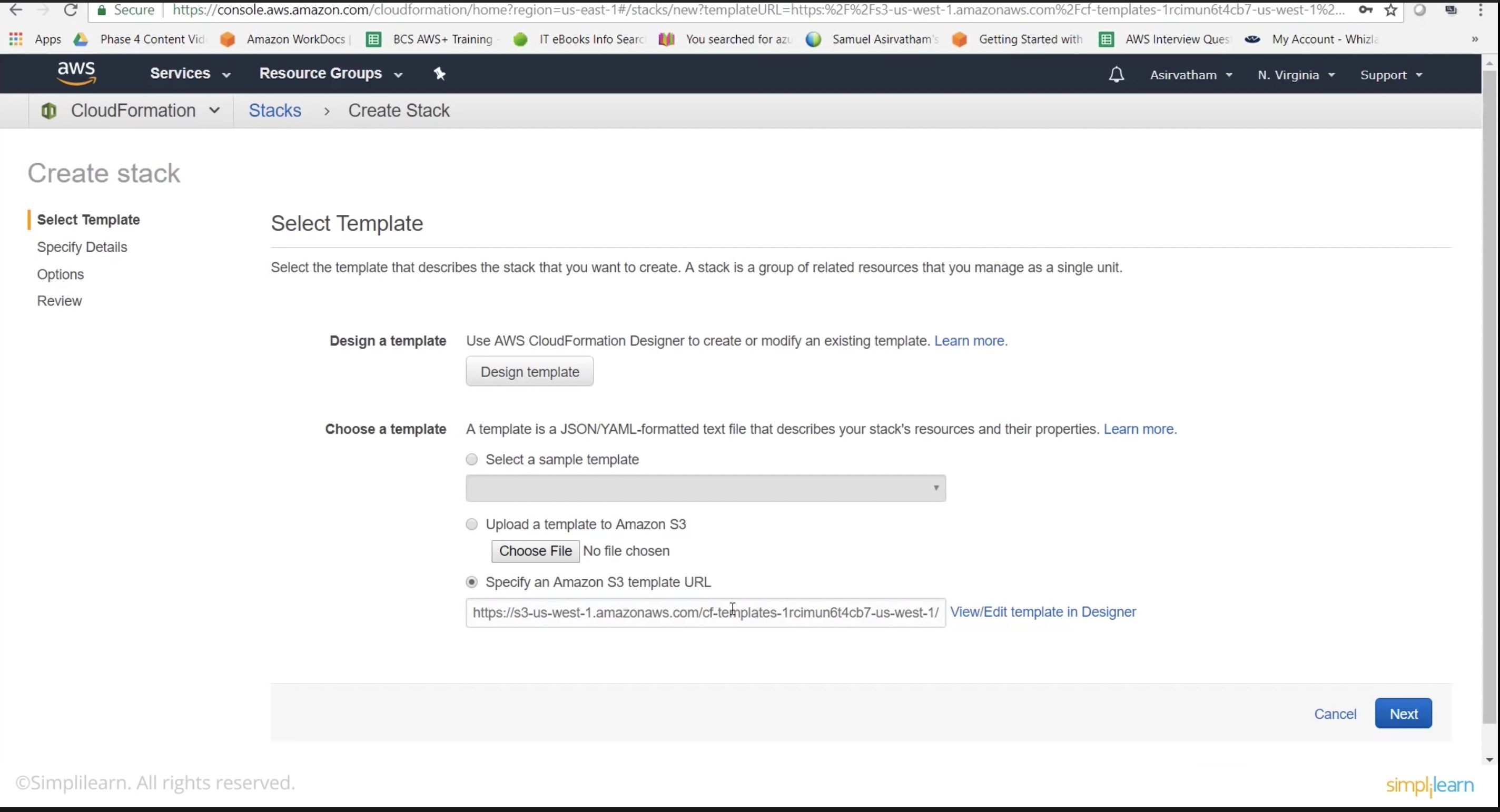
Task: Click the Design template button
Action: click(x=529, y=371)
